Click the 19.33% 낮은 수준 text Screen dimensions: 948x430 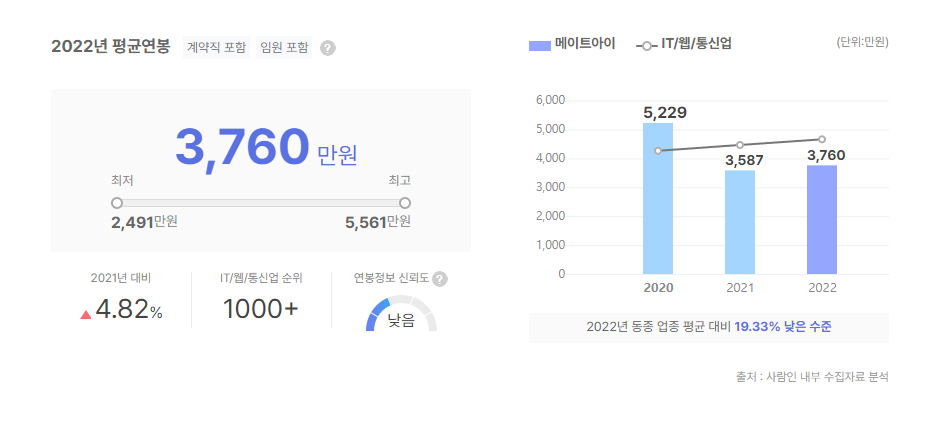coord(783,327)
